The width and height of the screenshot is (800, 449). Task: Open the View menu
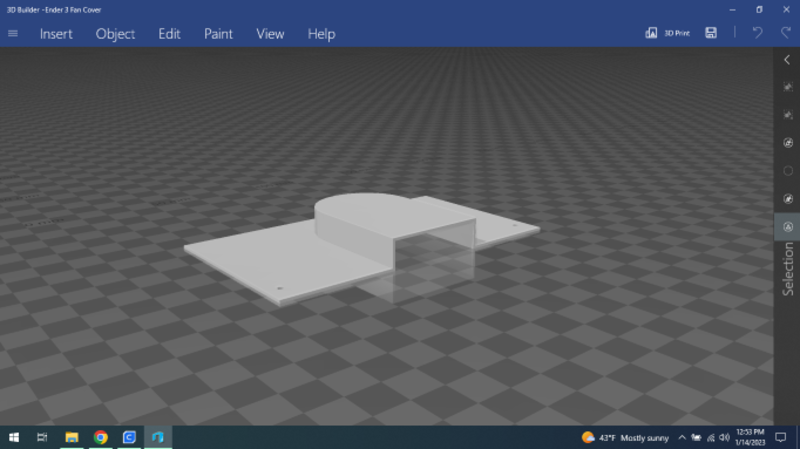(x=270, y=34)
